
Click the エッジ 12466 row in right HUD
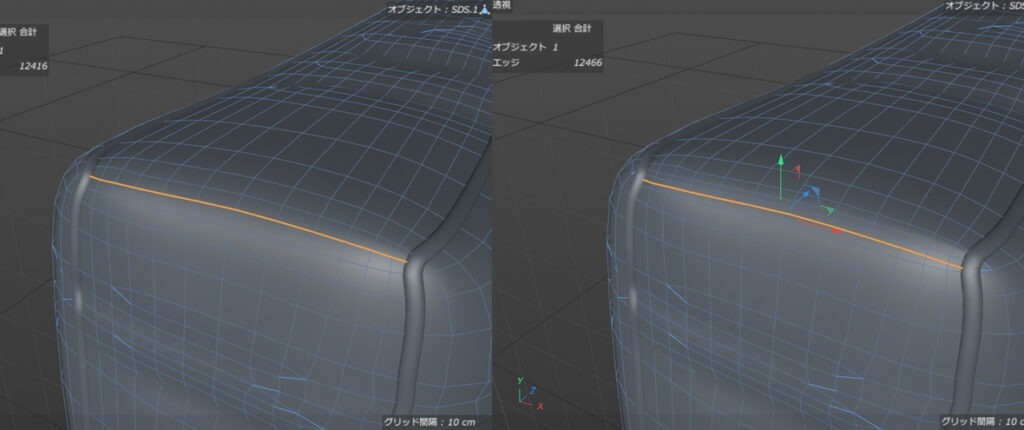[x=547, y=63]
